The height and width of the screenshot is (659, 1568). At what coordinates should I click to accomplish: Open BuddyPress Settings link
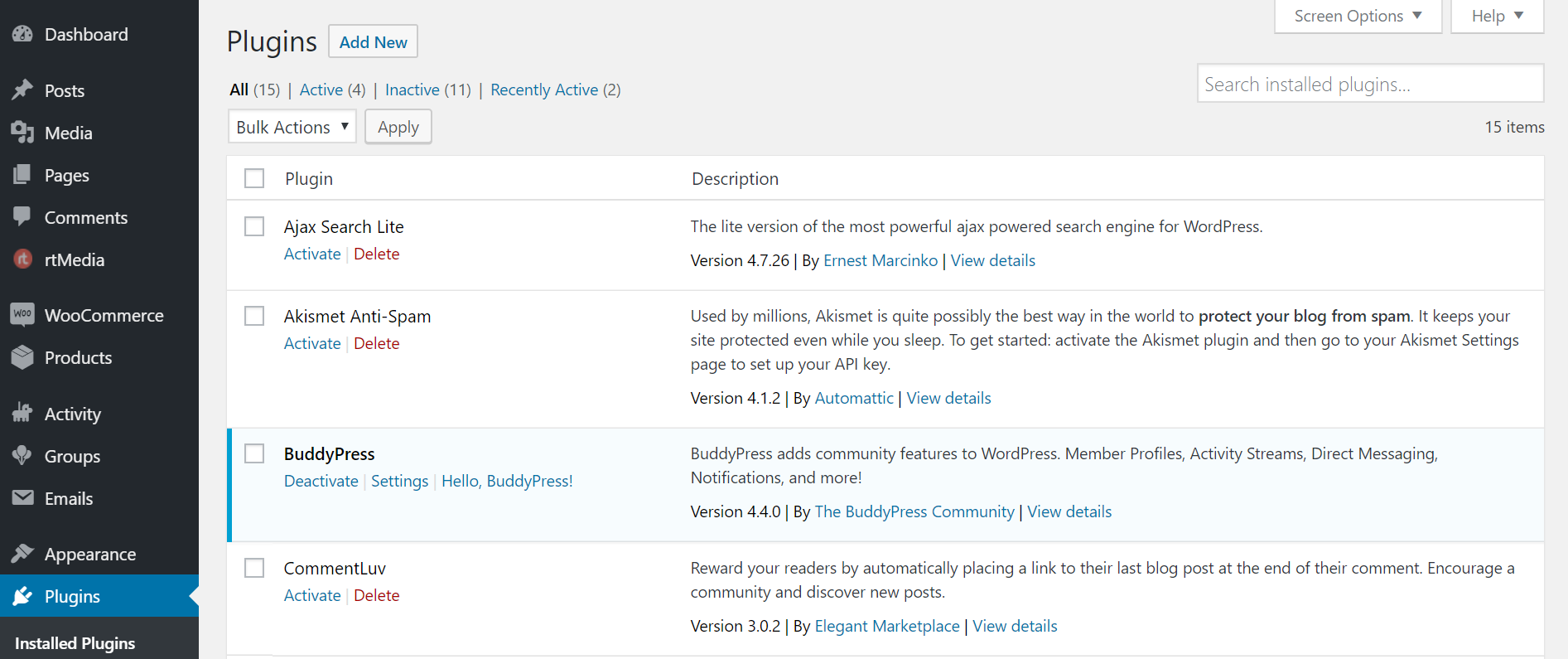399,481
